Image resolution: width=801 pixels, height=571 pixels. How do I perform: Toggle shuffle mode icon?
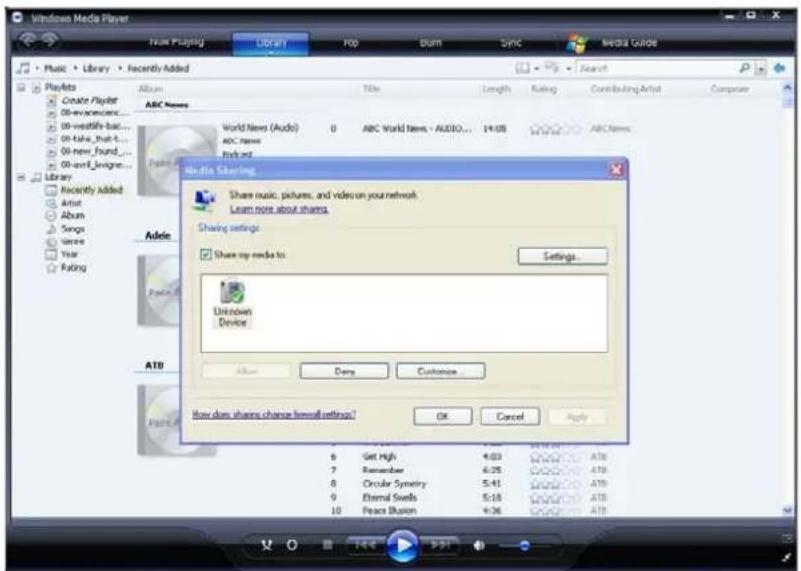[x=267, y=545]
